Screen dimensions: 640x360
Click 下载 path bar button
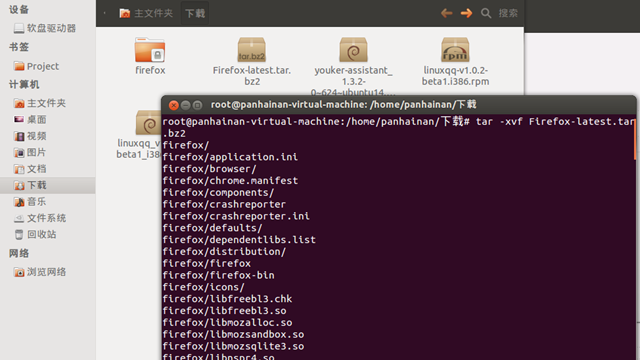click(195, 13)
